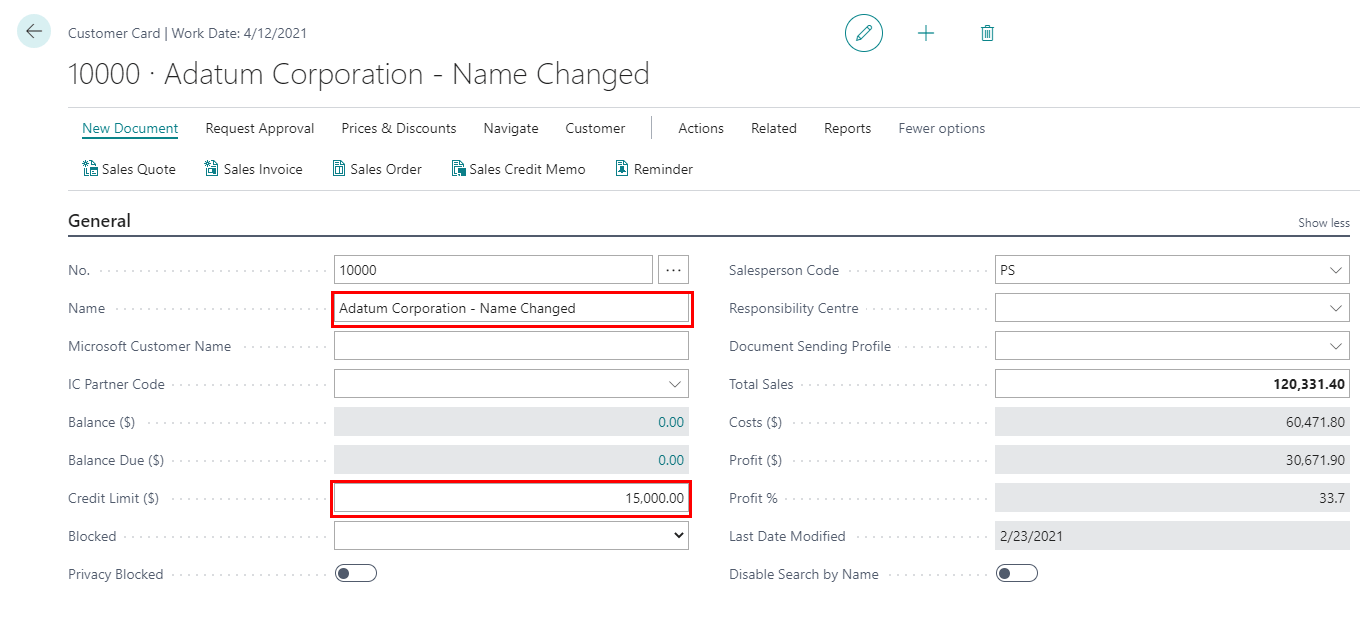The height and width of the screenshot is (618, 1360).
Task: Go back using the arrow button
Action: [34, 32]
